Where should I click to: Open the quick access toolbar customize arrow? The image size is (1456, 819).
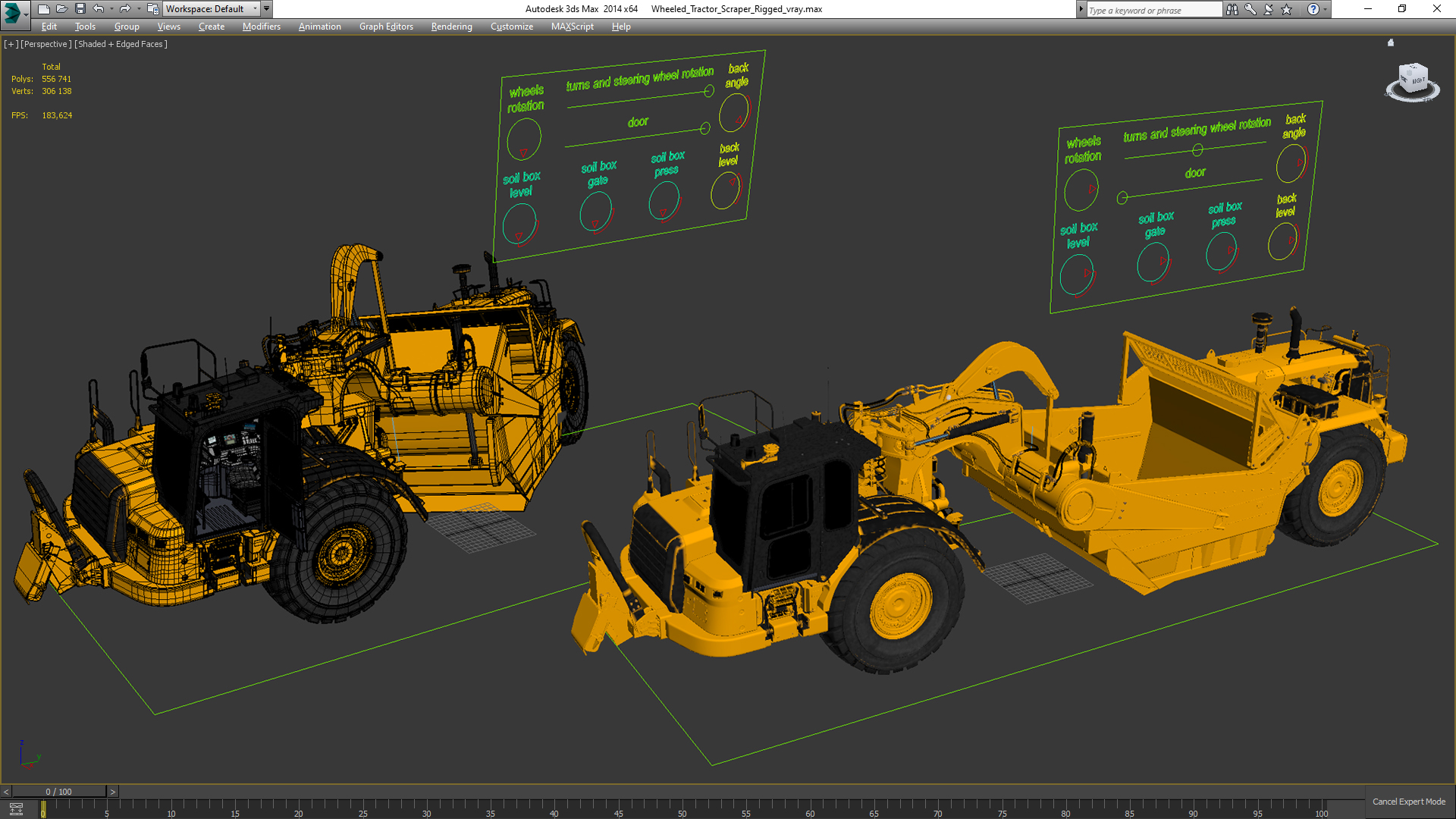click(x=266, y=9)
